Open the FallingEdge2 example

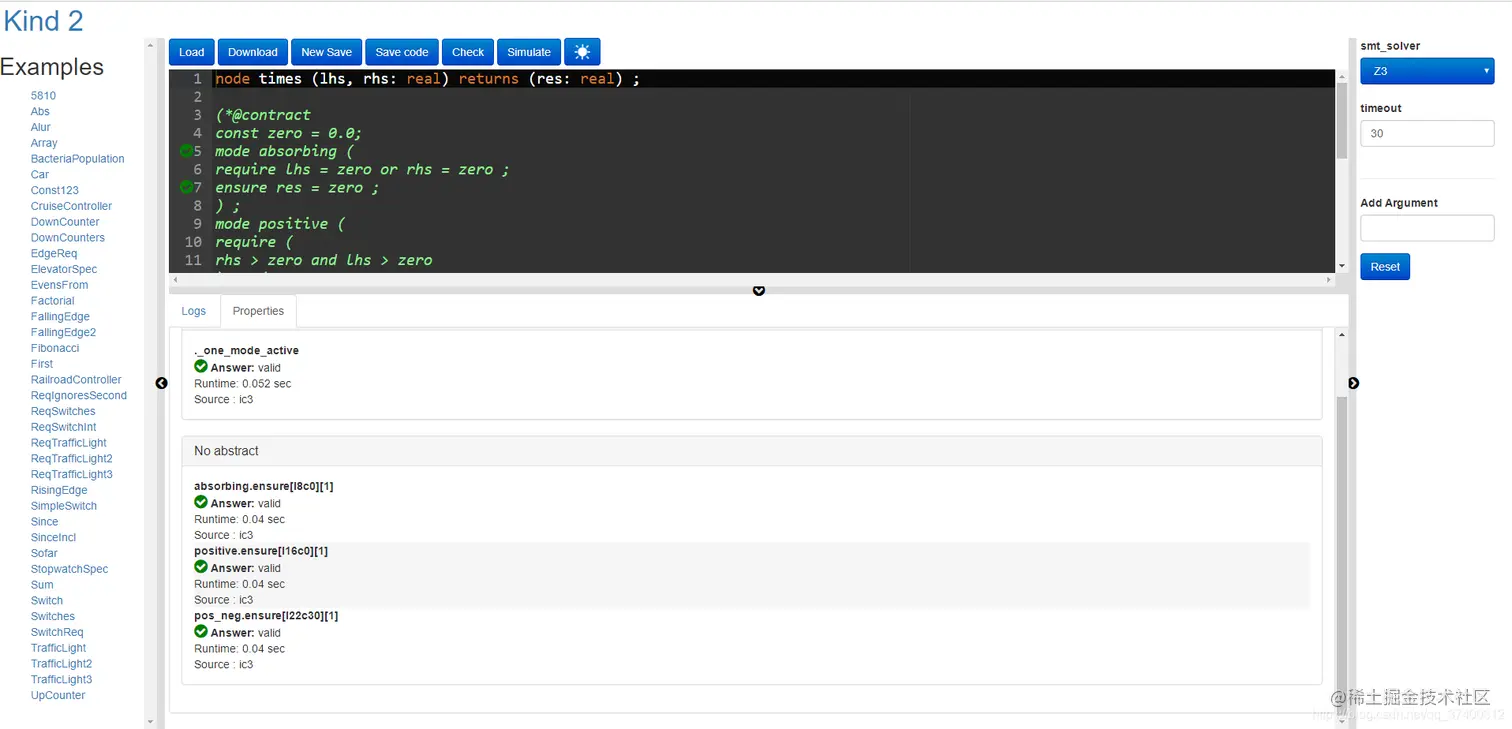click(63, 332)
